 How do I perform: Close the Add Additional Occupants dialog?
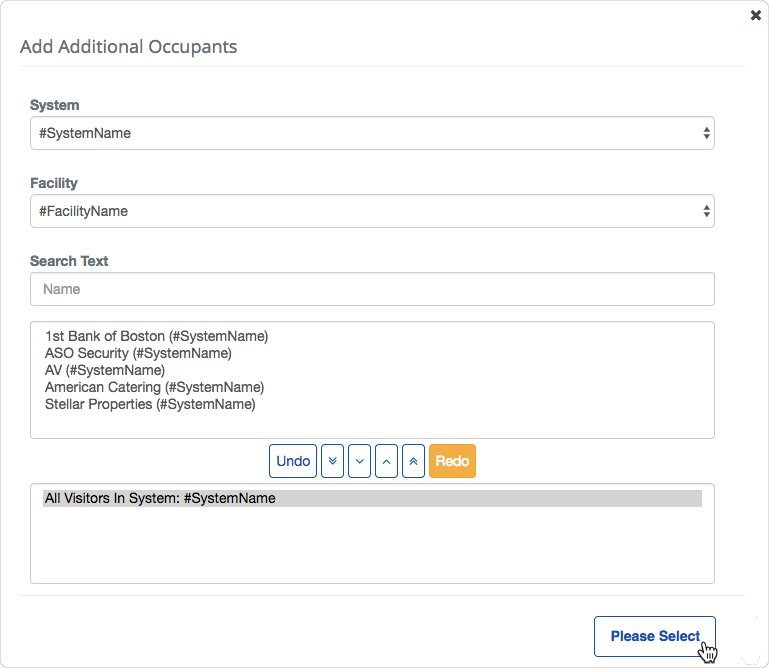pos(755,16)
